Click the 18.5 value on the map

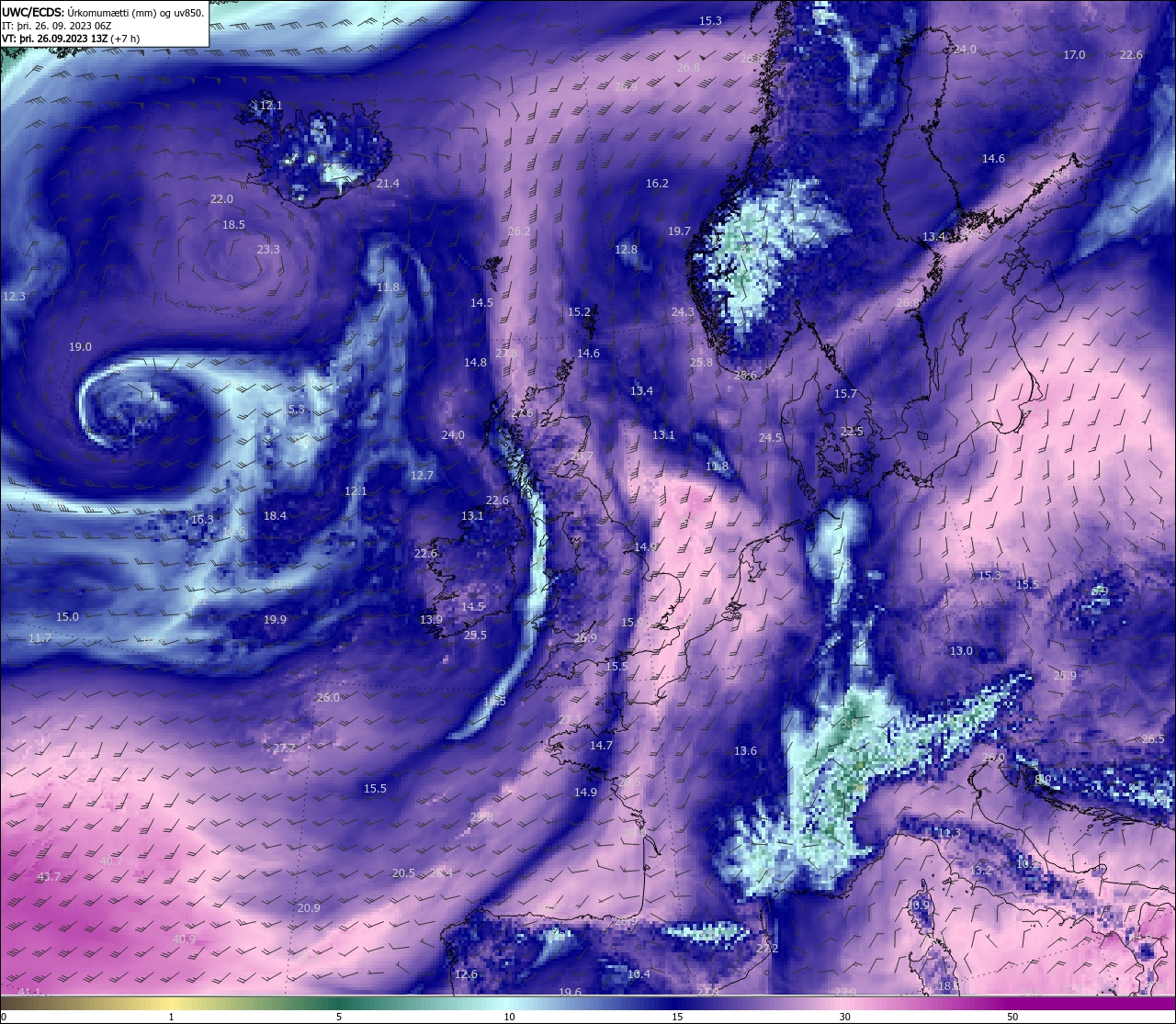click(x=233, y=225)
